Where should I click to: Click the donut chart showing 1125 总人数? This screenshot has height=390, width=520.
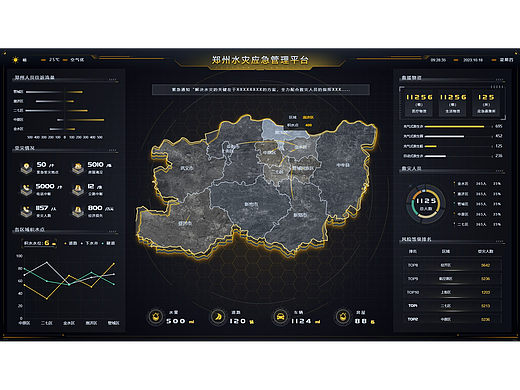coord(426,203)
